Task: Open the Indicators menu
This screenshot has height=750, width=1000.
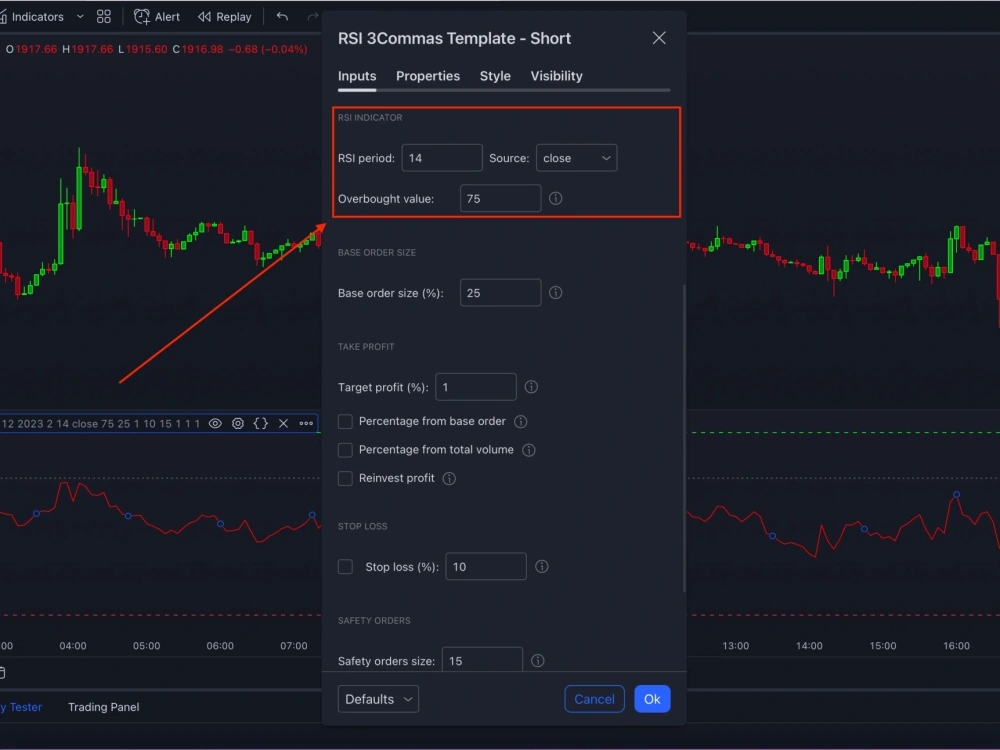Action: 32,17
